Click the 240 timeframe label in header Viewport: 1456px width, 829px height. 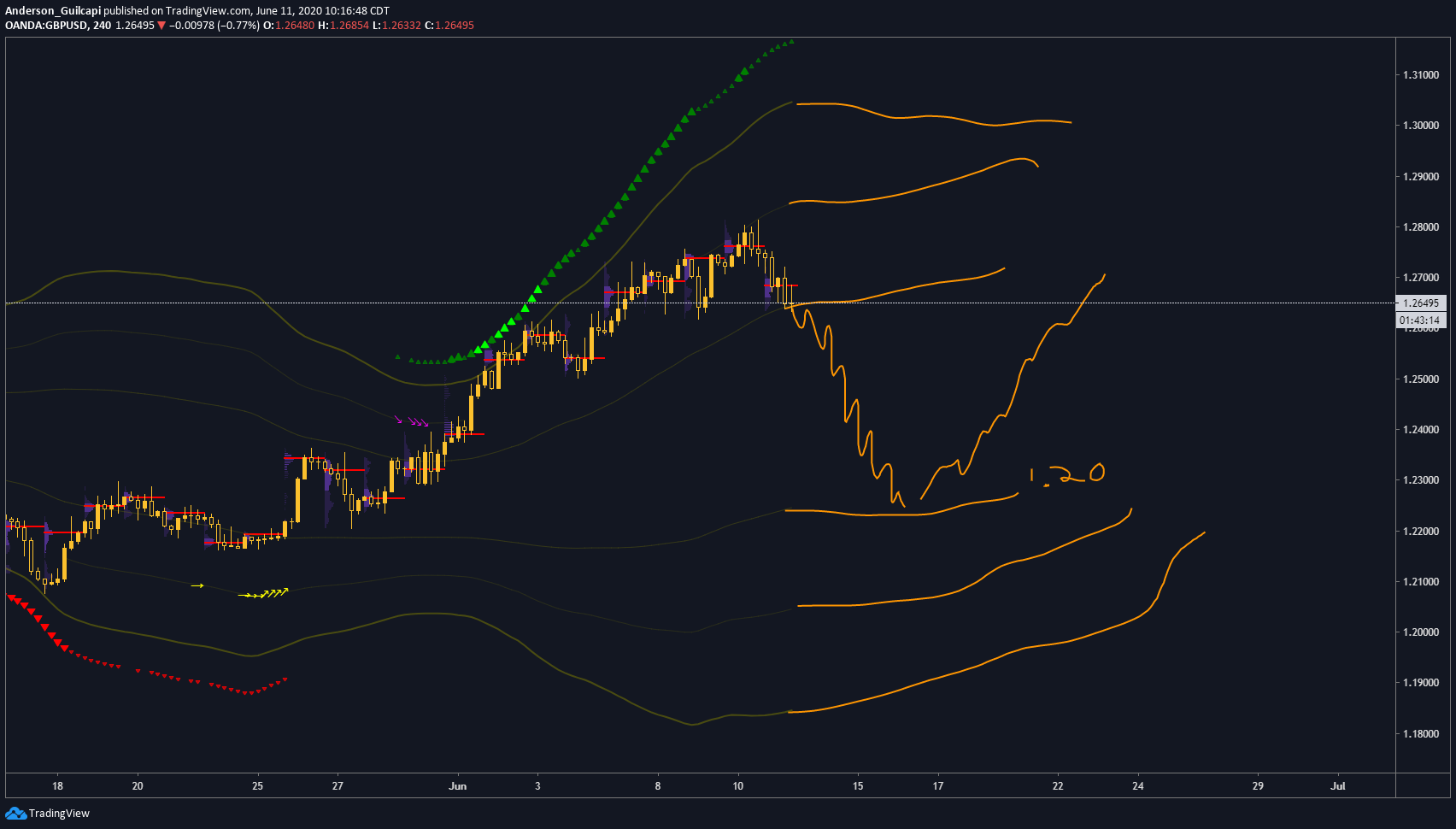click(x=103, y=26)
